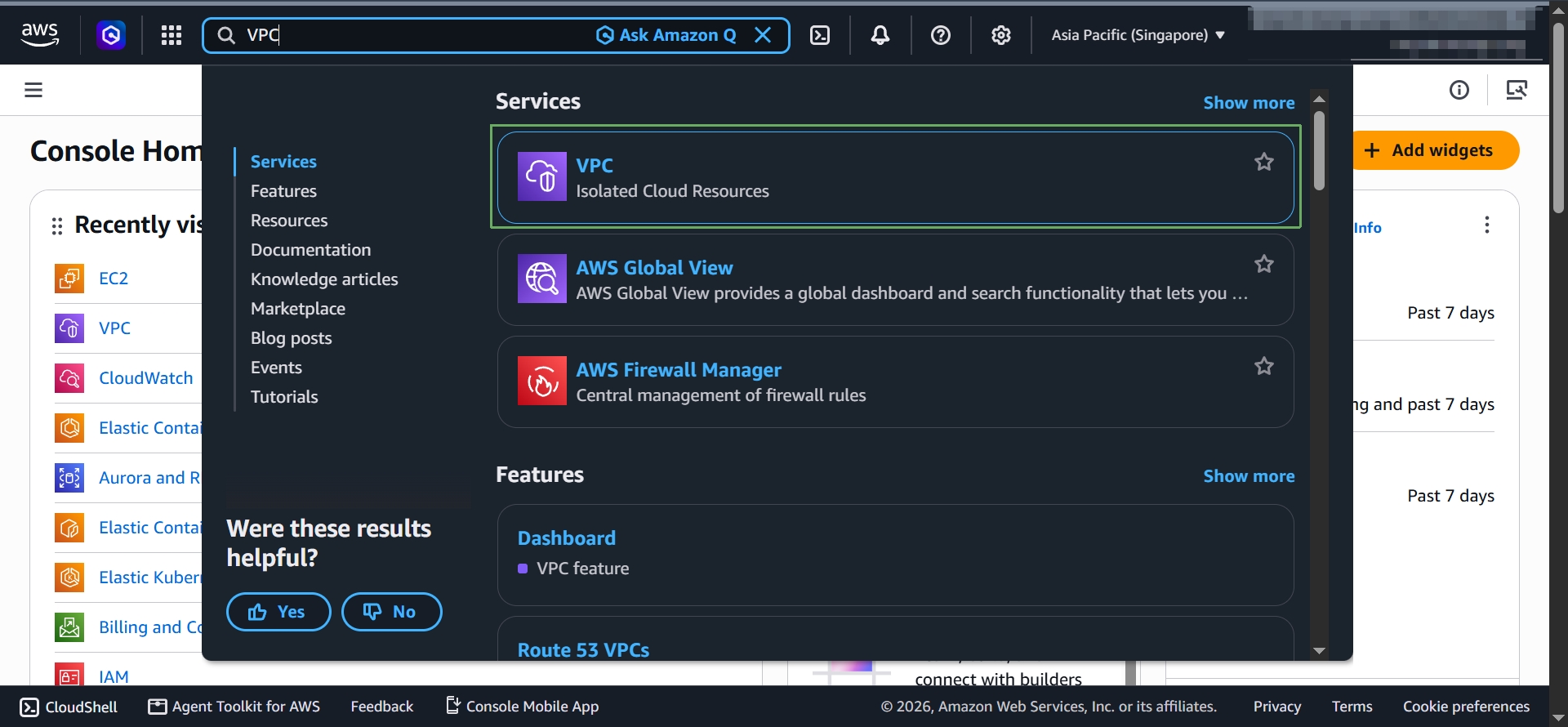Select the Knowledge articles search category
The height and width of the screenshot is (727, 1568).
[x=324, y=279]
